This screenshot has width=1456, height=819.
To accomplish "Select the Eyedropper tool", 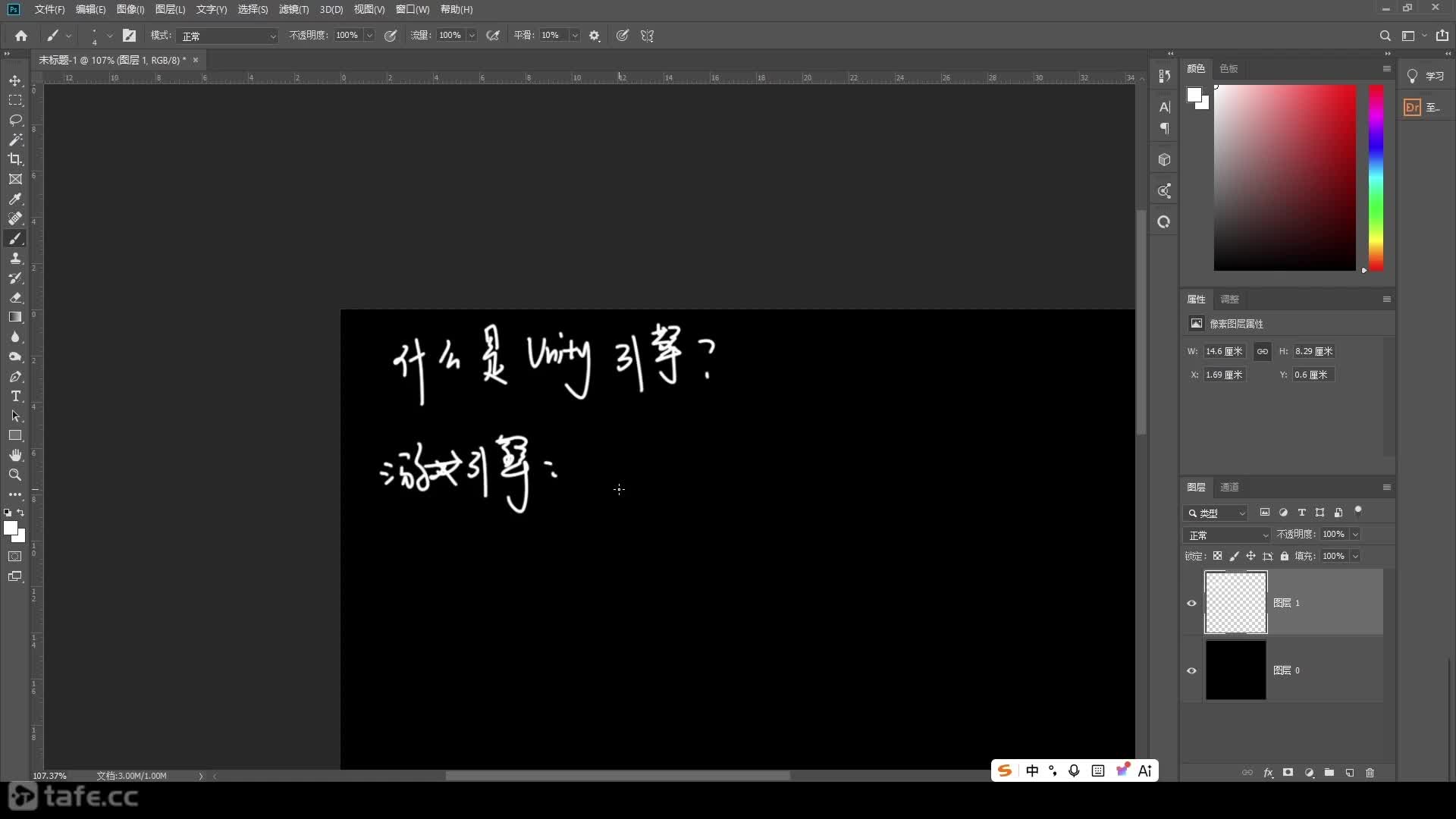I will tap(15, 199).
